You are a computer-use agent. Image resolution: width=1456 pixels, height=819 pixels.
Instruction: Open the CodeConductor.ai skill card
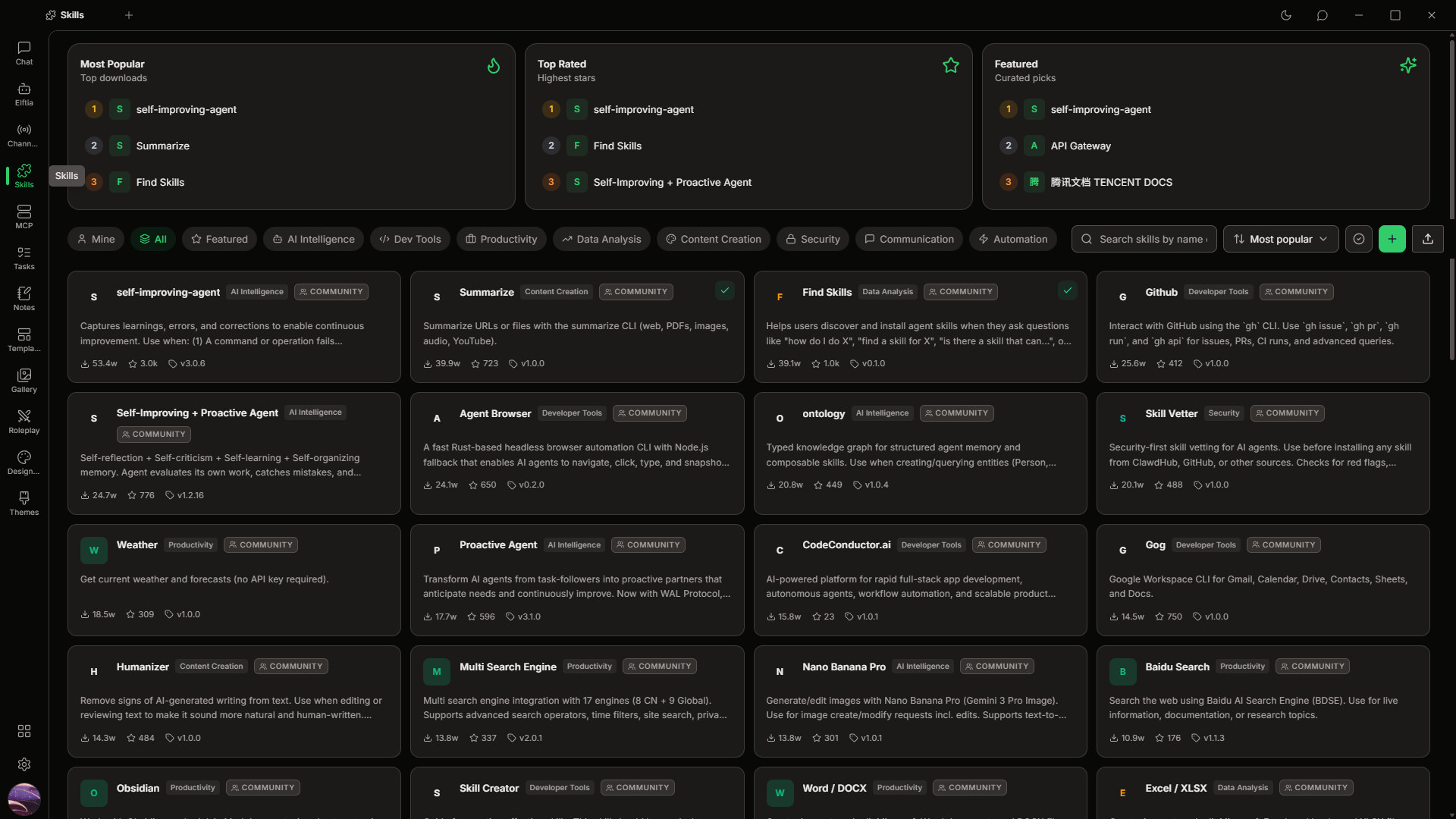[920, 580]
